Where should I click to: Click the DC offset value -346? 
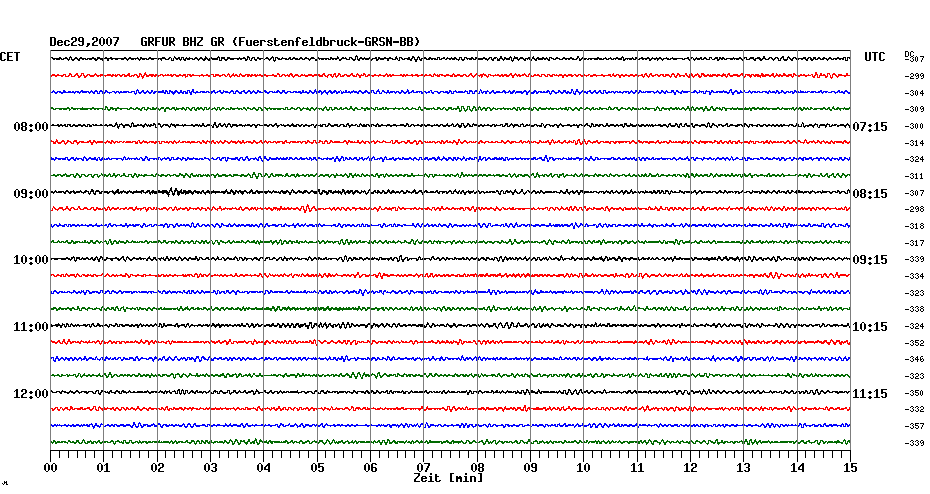click(x=915, y=359)
